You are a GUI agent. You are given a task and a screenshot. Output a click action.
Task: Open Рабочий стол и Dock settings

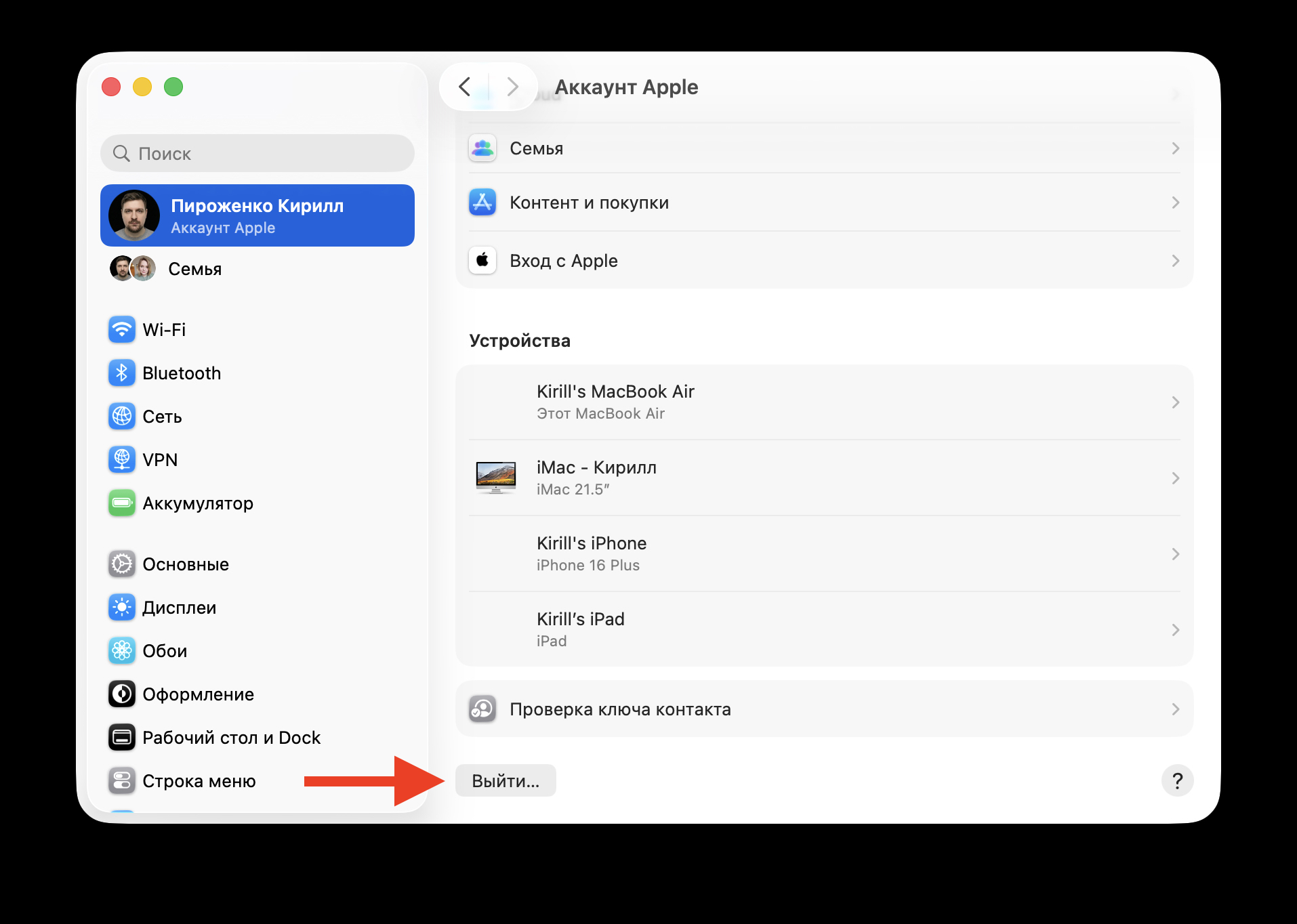point(231,737)
